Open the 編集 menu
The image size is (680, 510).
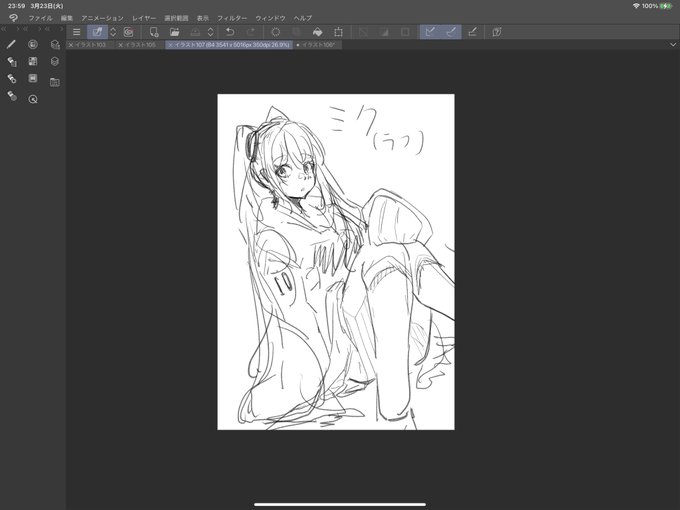(67, 18)
